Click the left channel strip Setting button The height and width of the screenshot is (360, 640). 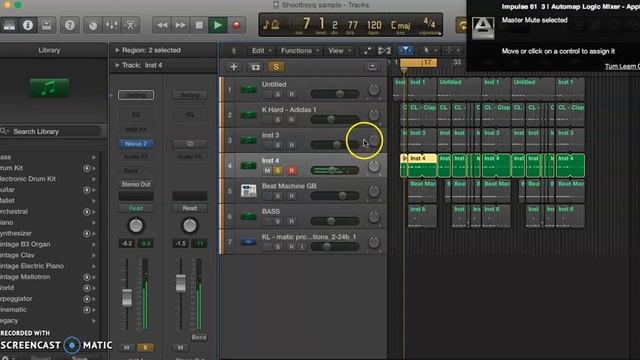point(136,95)
